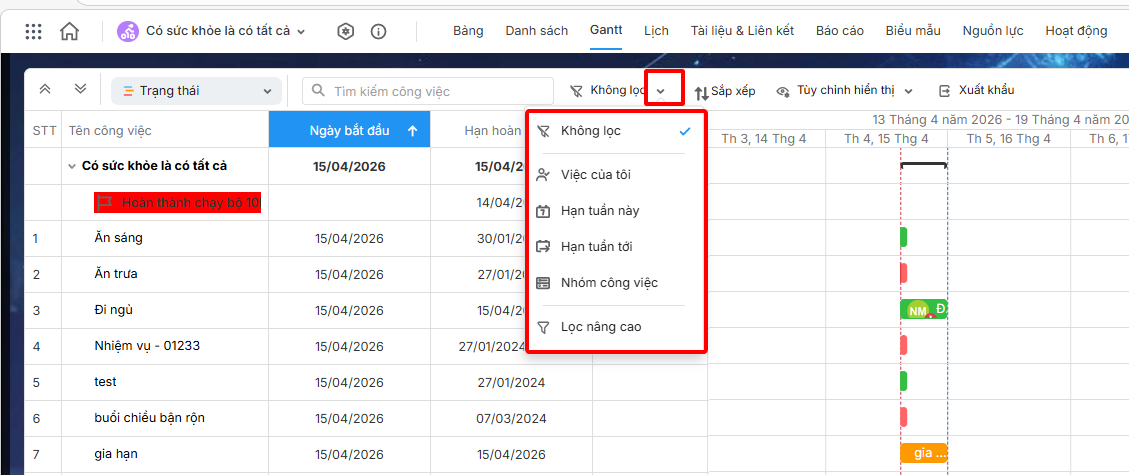Click the orange gia hạn Gantt bar
Screen dimensions: 1129x475
pos(924,453)
